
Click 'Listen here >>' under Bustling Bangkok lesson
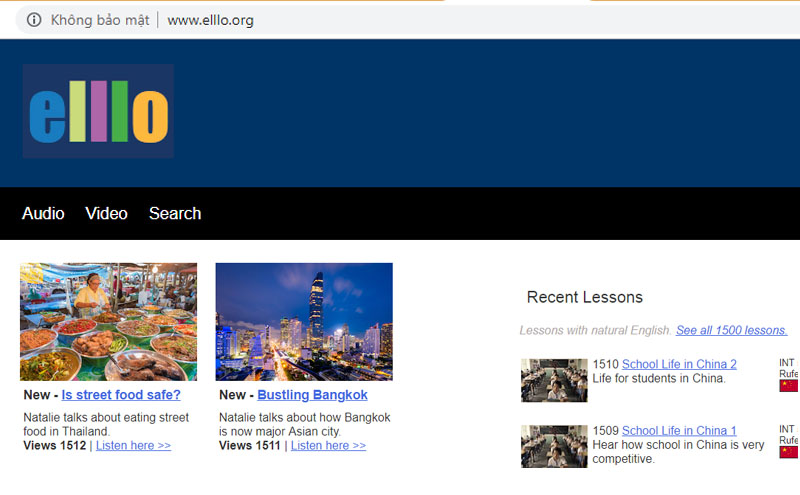328,445
